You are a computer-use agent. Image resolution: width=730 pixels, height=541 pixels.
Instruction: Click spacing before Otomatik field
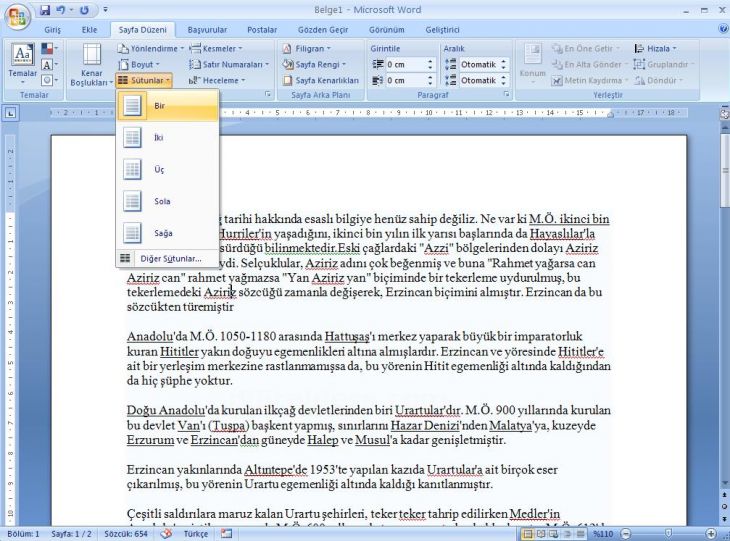click(x=479, y=64)
